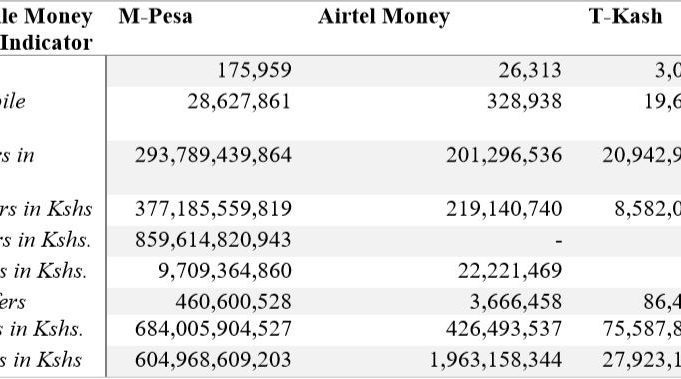
Task: Click the Airtel value 22,221,469
Action: pos(510,271)
